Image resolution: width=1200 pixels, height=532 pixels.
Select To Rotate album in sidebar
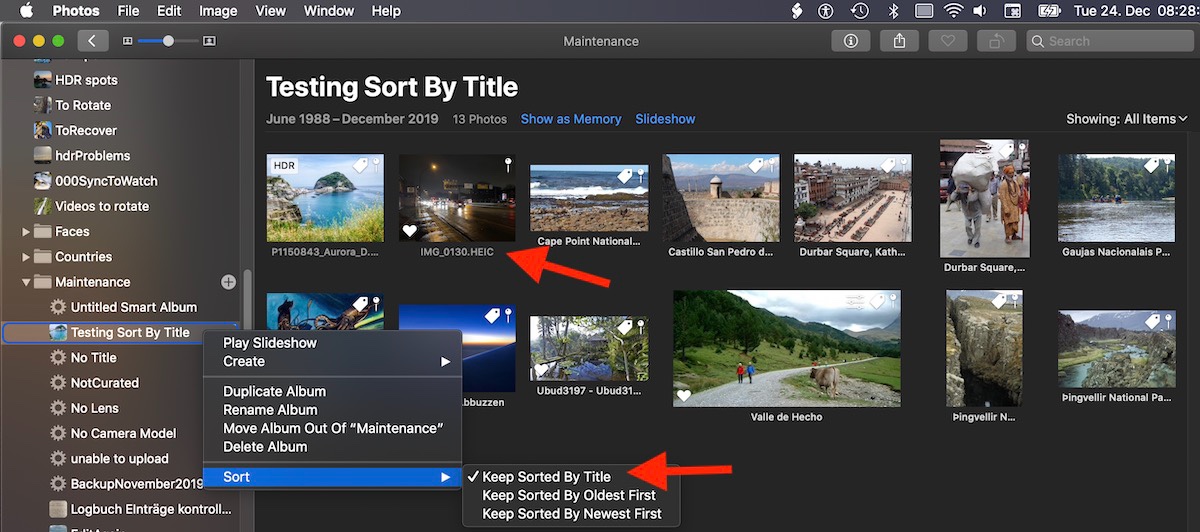click(83, 105)
